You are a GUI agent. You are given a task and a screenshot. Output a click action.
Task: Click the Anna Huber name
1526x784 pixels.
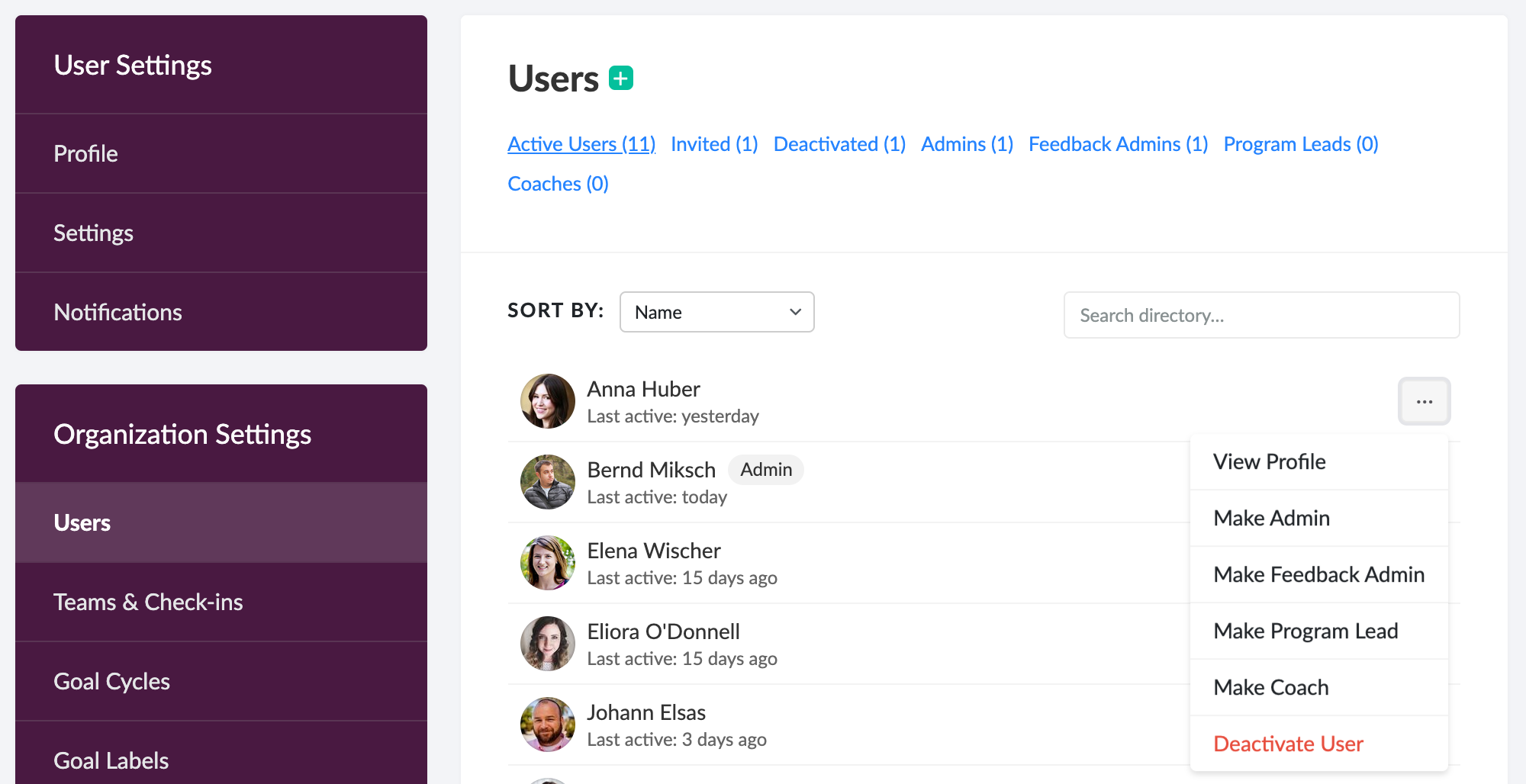point(643,389)
